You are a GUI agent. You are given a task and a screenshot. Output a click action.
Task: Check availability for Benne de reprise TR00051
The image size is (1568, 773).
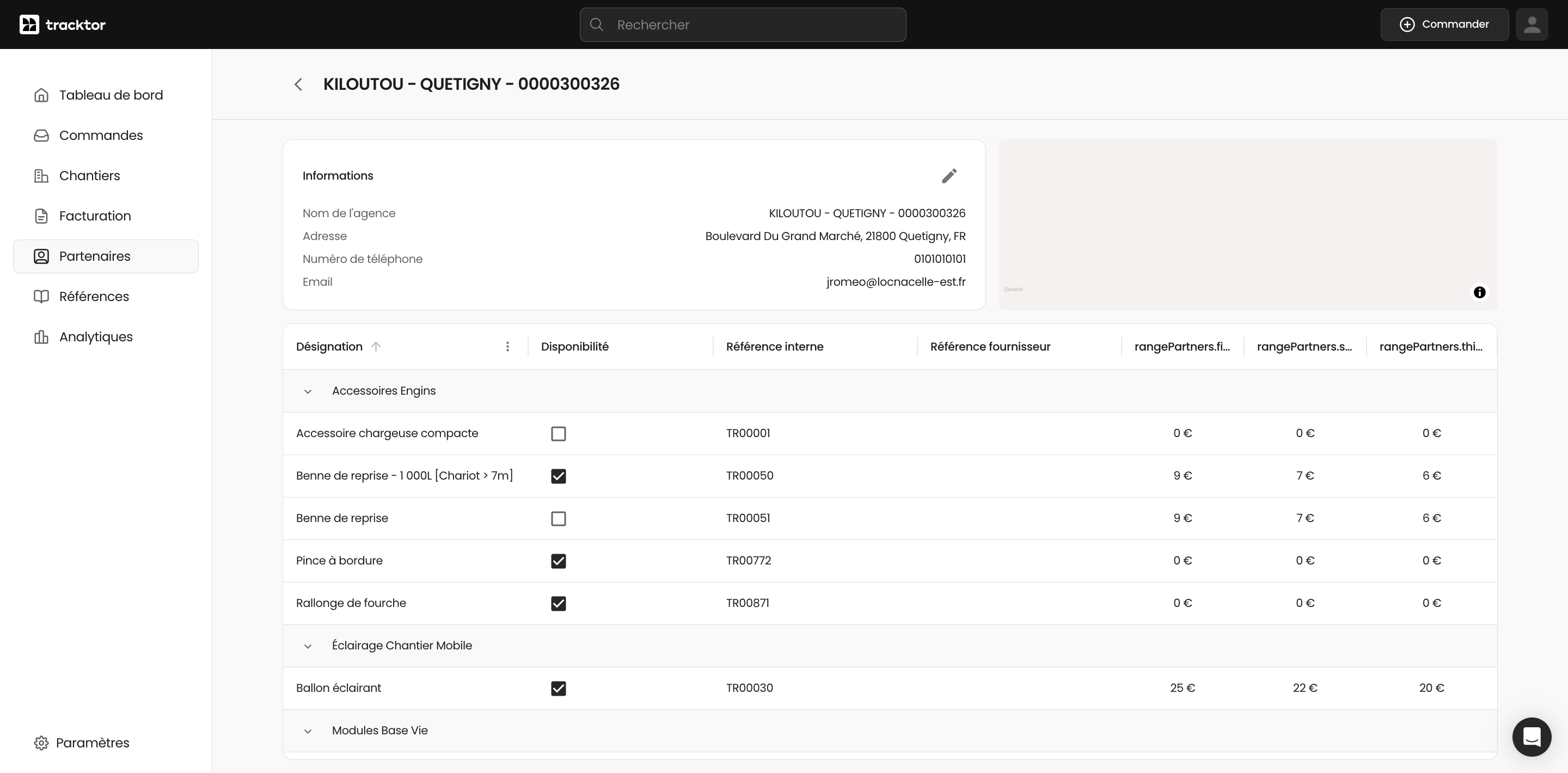tap(558, 519)
